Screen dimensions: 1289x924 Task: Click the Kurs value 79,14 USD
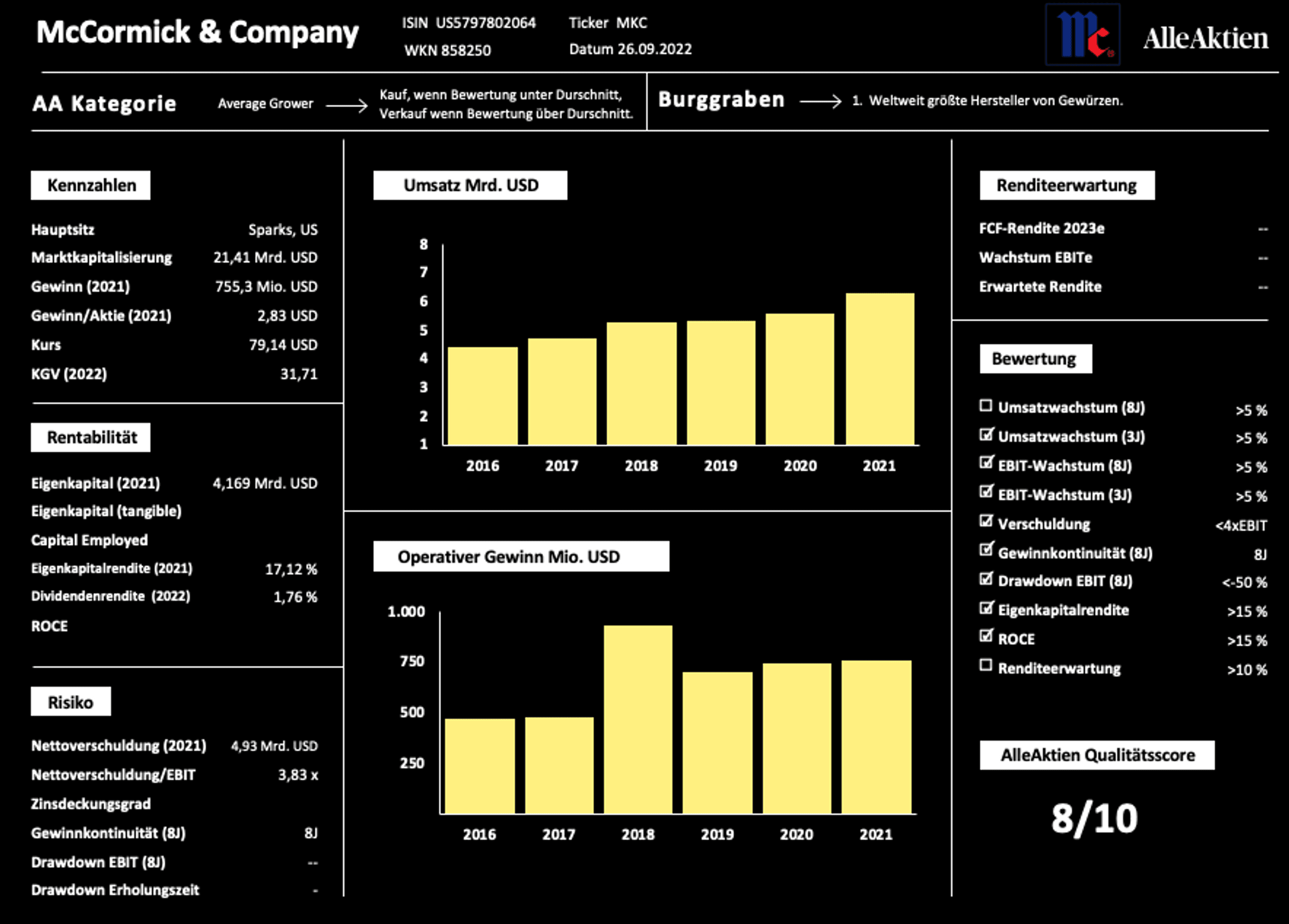(x=283, y=345)
